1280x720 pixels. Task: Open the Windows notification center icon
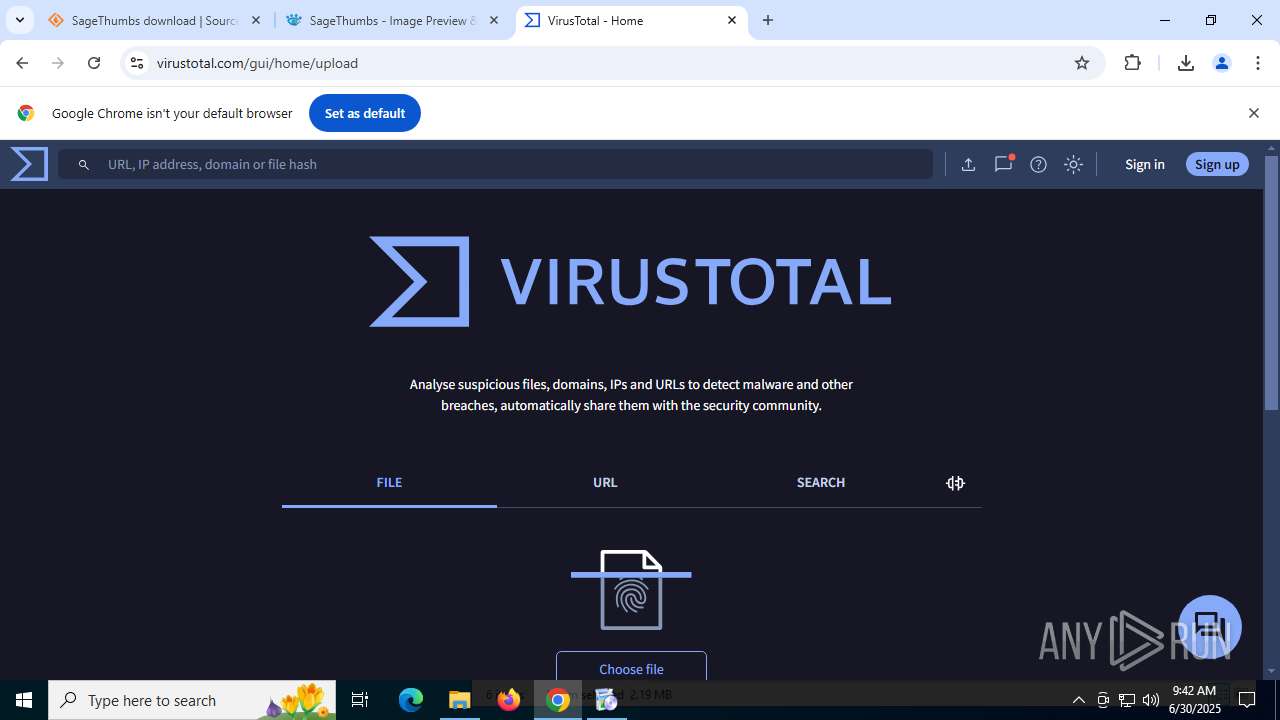pos(1247,700)
